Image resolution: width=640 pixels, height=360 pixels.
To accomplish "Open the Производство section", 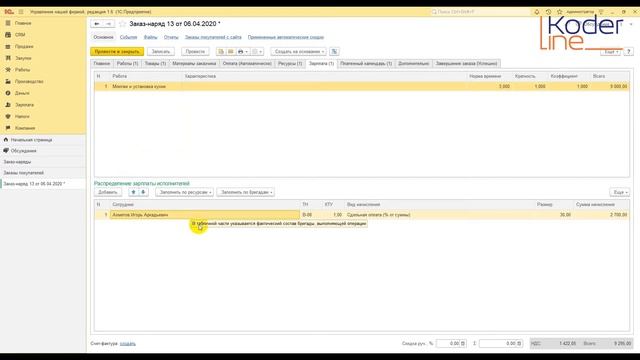I will click(x=29, y=82).
